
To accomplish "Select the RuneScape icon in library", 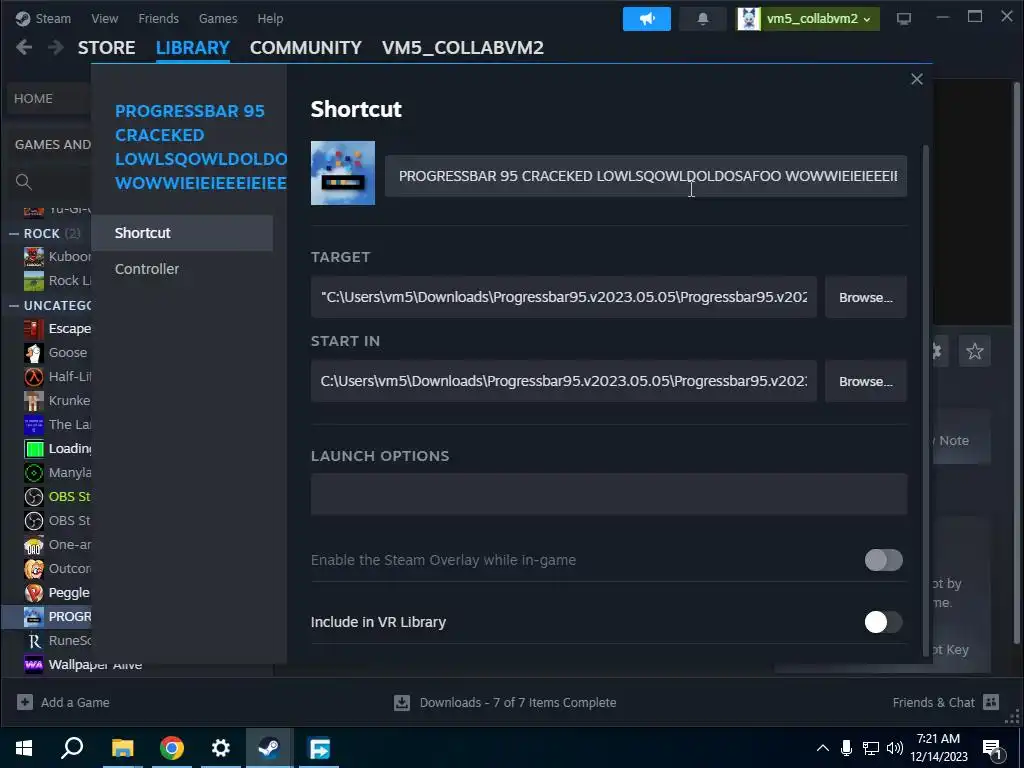I will point(34,641).
